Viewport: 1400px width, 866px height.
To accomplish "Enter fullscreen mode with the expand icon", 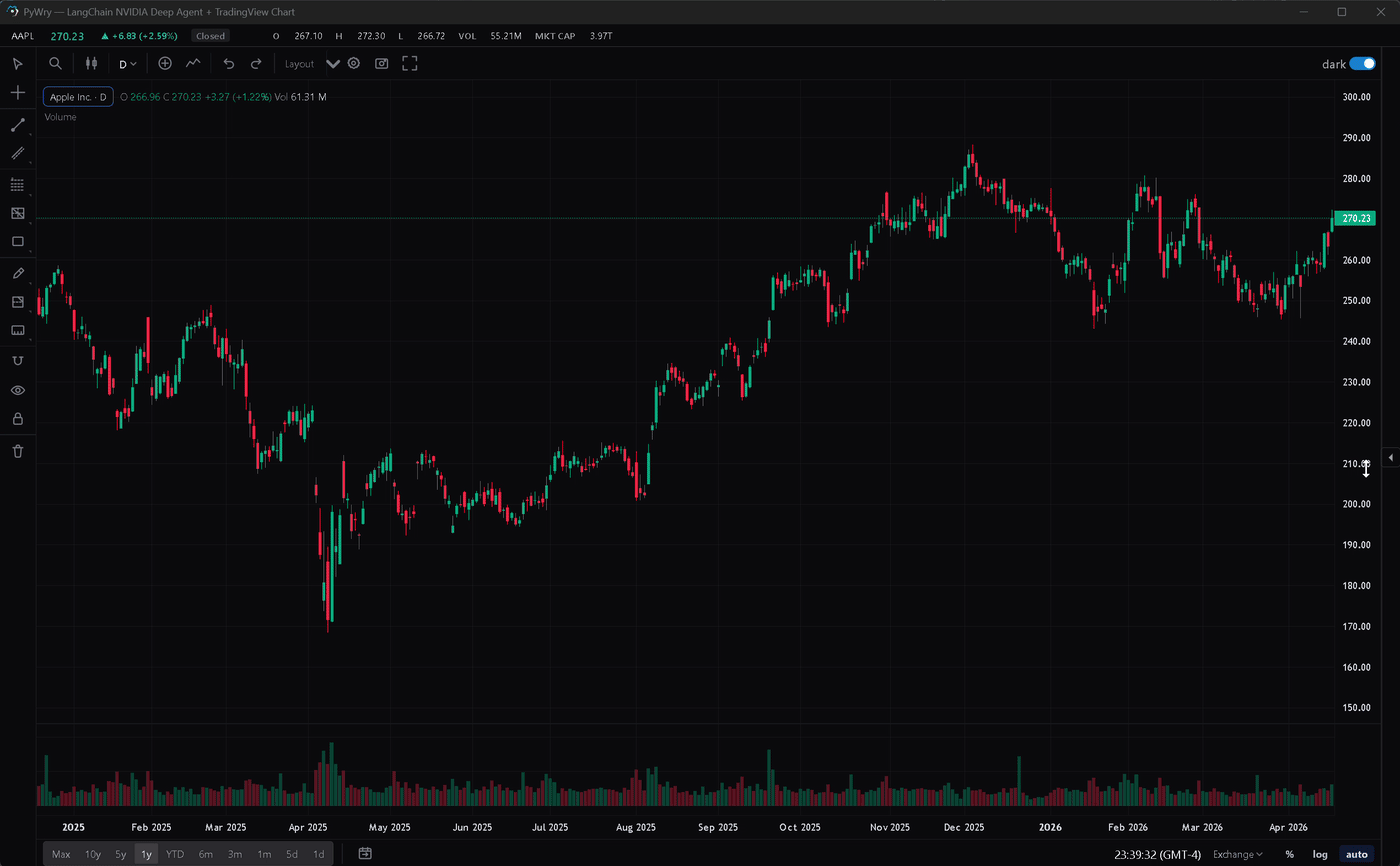I will coord(409,63).
